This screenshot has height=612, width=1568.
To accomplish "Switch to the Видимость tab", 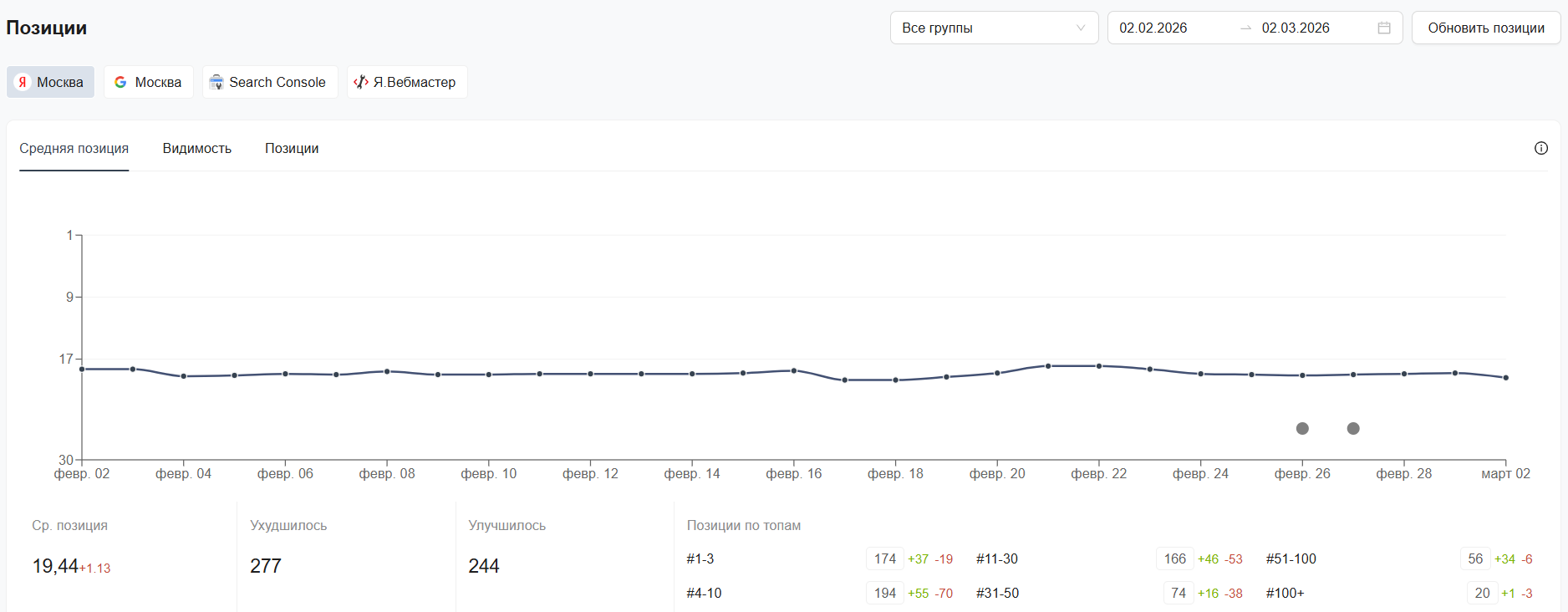I will tap(196, 148).
